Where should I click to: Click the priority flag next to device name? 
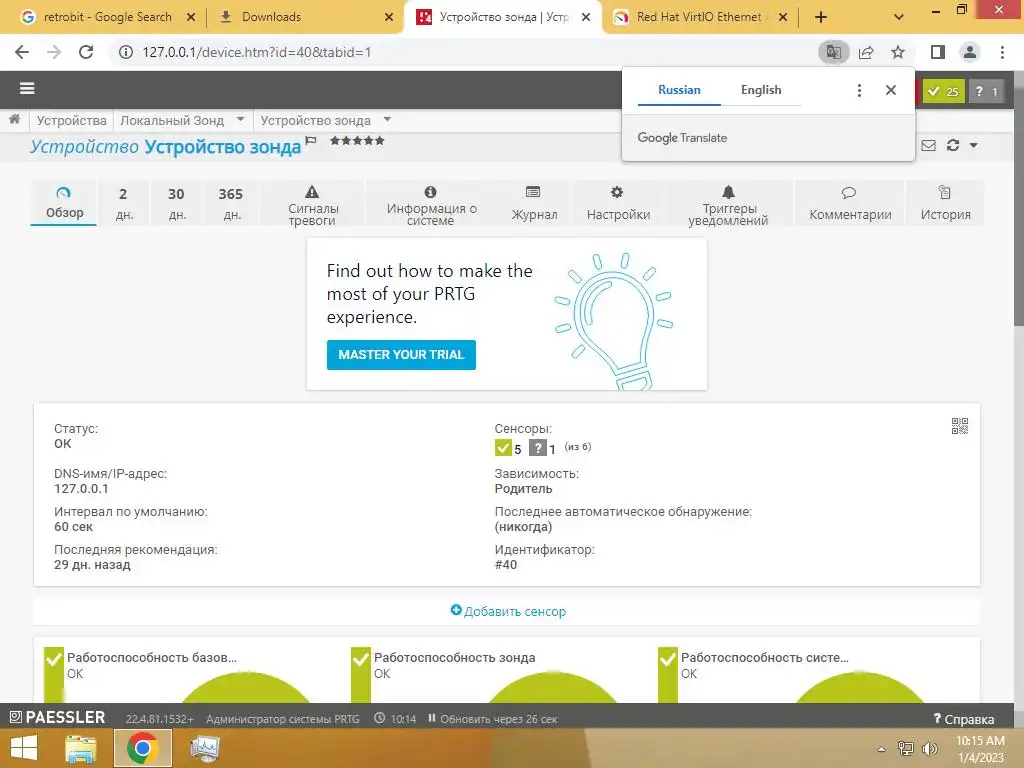(x=312, y=140)
